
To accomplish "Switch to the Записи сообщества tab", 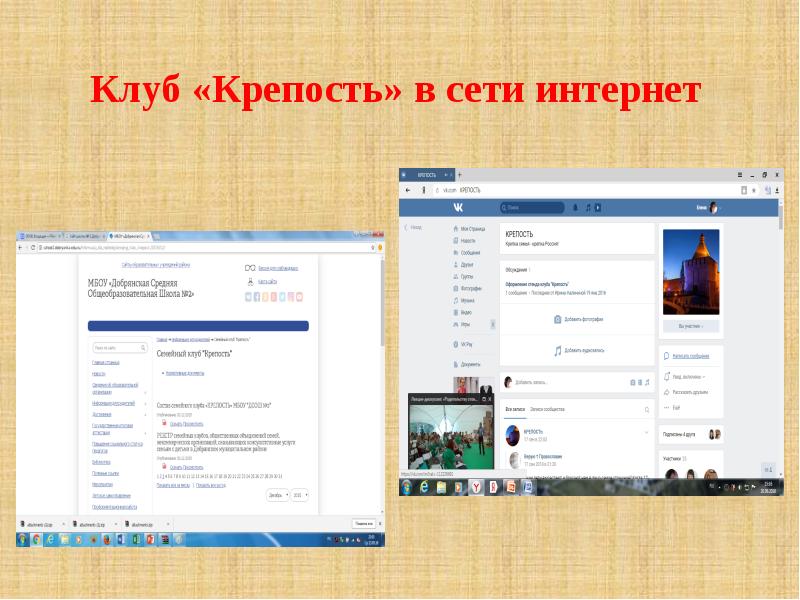I will pyautogui.click(x=547, y=410).
